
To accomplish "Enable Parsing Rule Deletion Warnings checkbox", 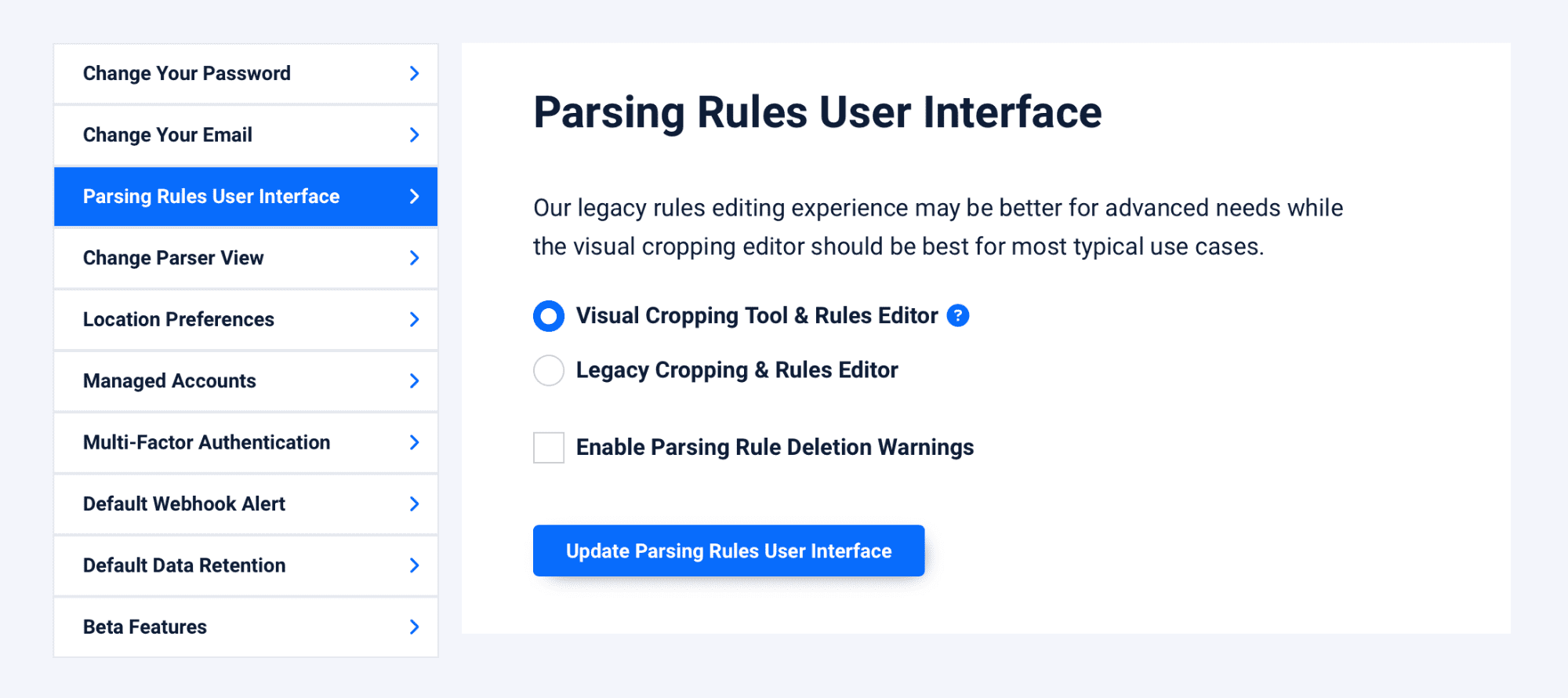I will coord(549,447).
